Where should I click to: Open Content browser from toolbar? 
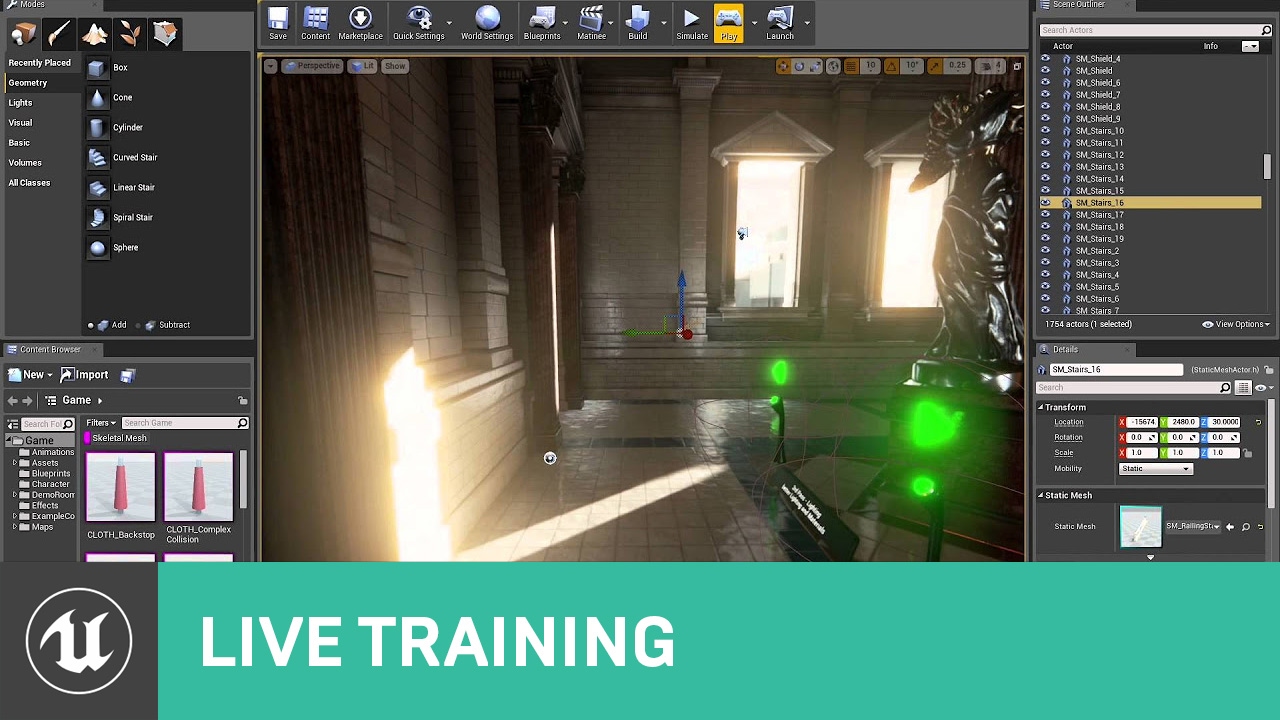pyautogui.click(x=315, y=24)
